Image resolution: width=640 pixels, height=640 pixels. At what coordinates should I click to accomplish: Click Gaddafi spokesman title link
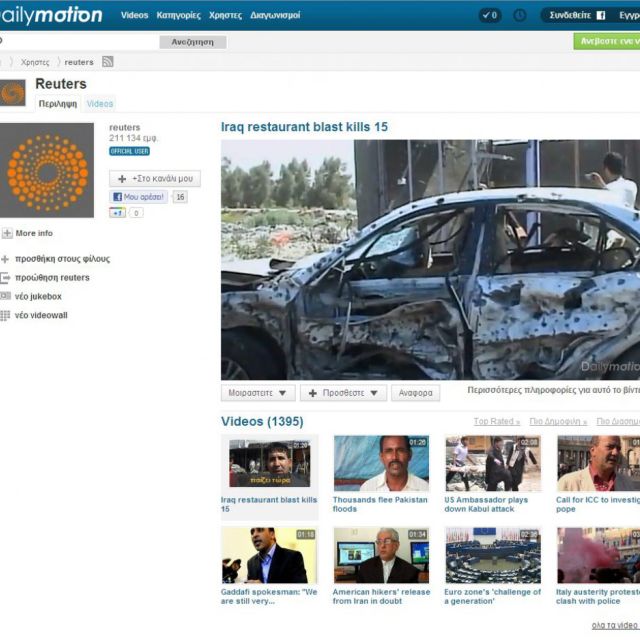(x=269, y=596)
